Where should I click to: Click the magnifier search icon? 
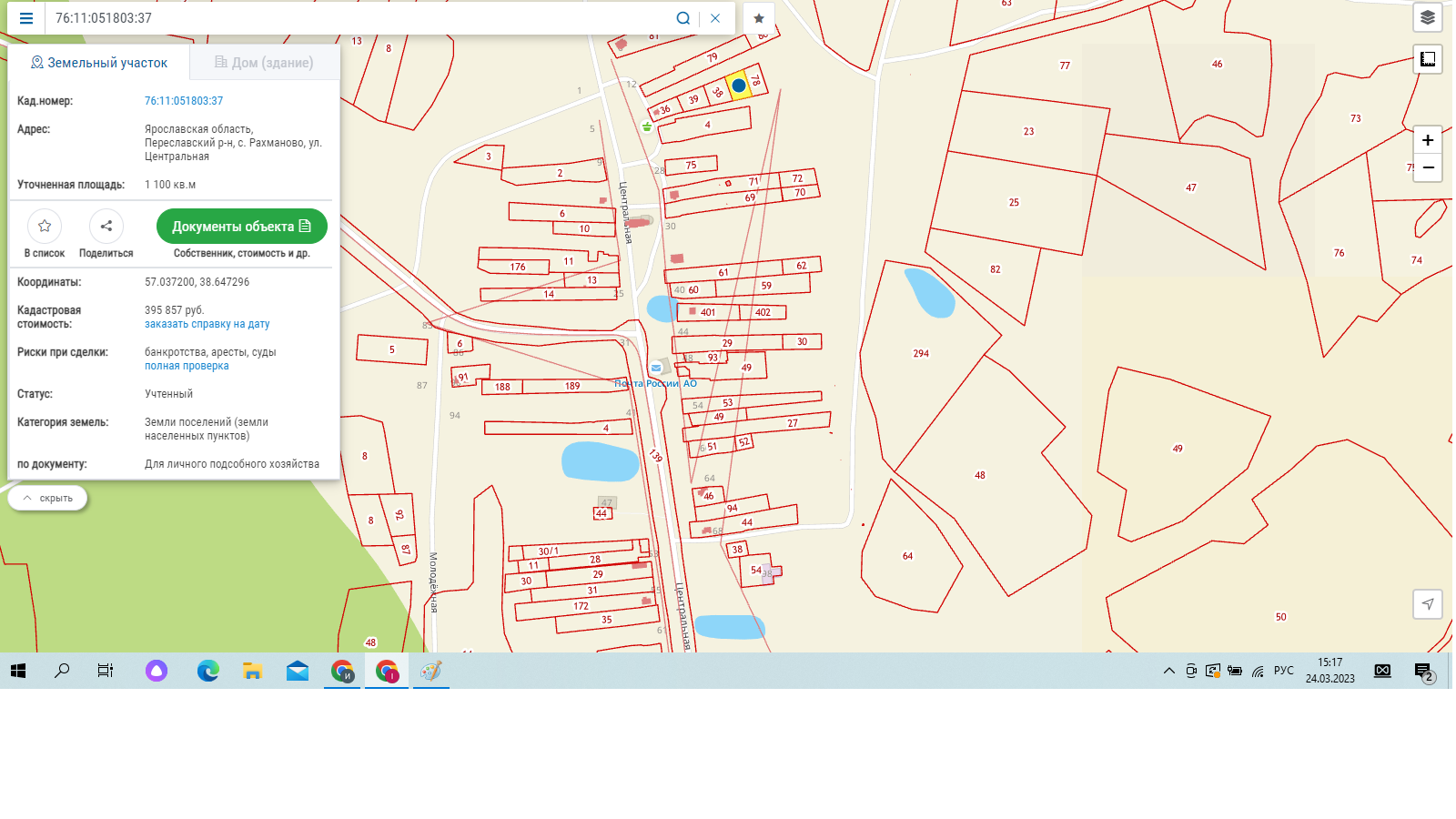point(682,18)
